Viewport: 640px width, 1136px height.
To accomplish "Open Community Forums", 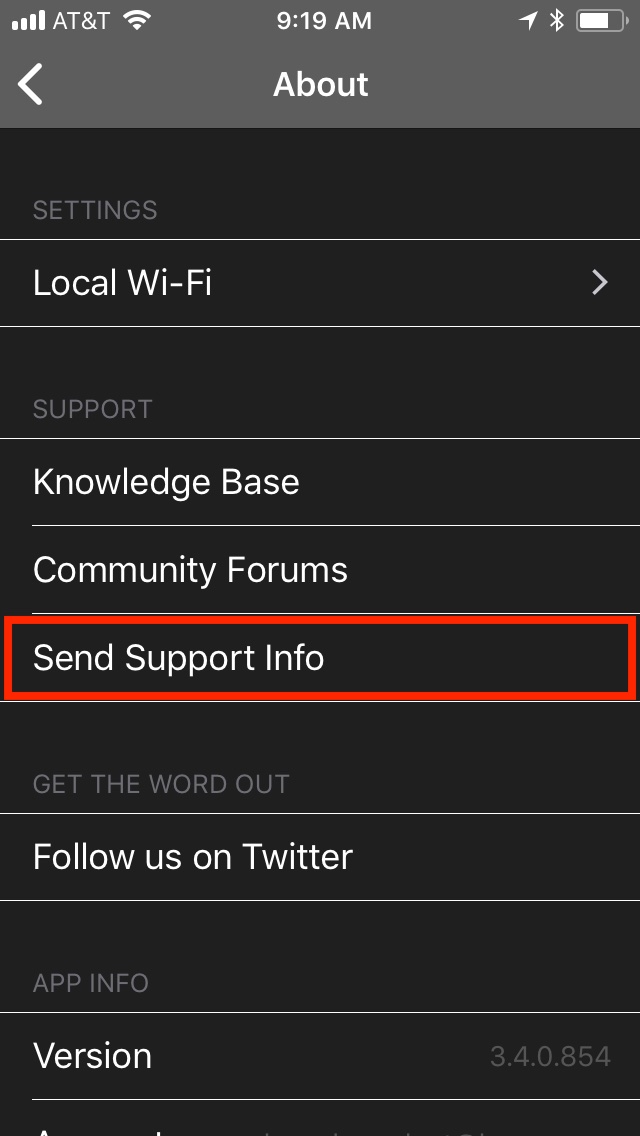I will click(x=320, y=570).
